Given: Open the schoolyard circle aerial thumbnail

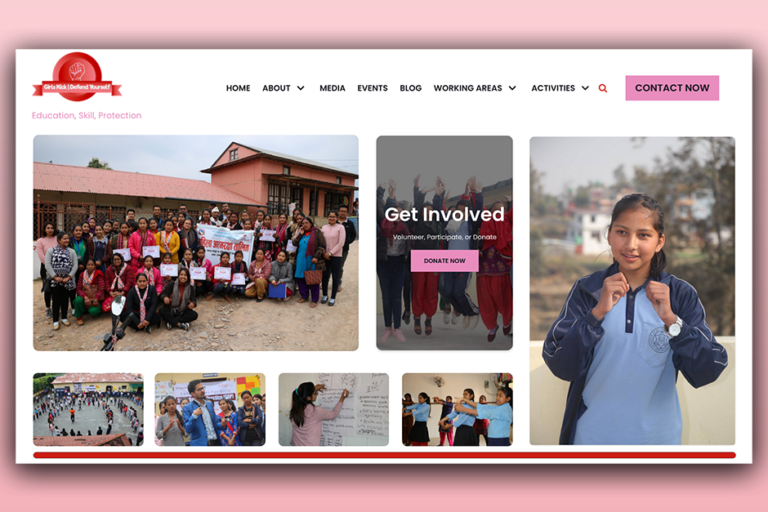Looking at the screenshot, I should coord(88,410).
